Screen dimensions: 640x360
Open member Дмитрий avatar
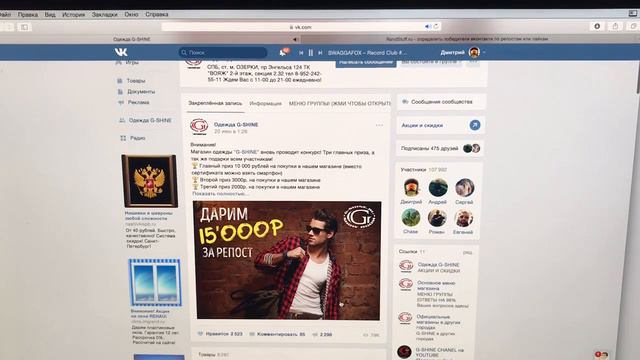pos(411,188)
